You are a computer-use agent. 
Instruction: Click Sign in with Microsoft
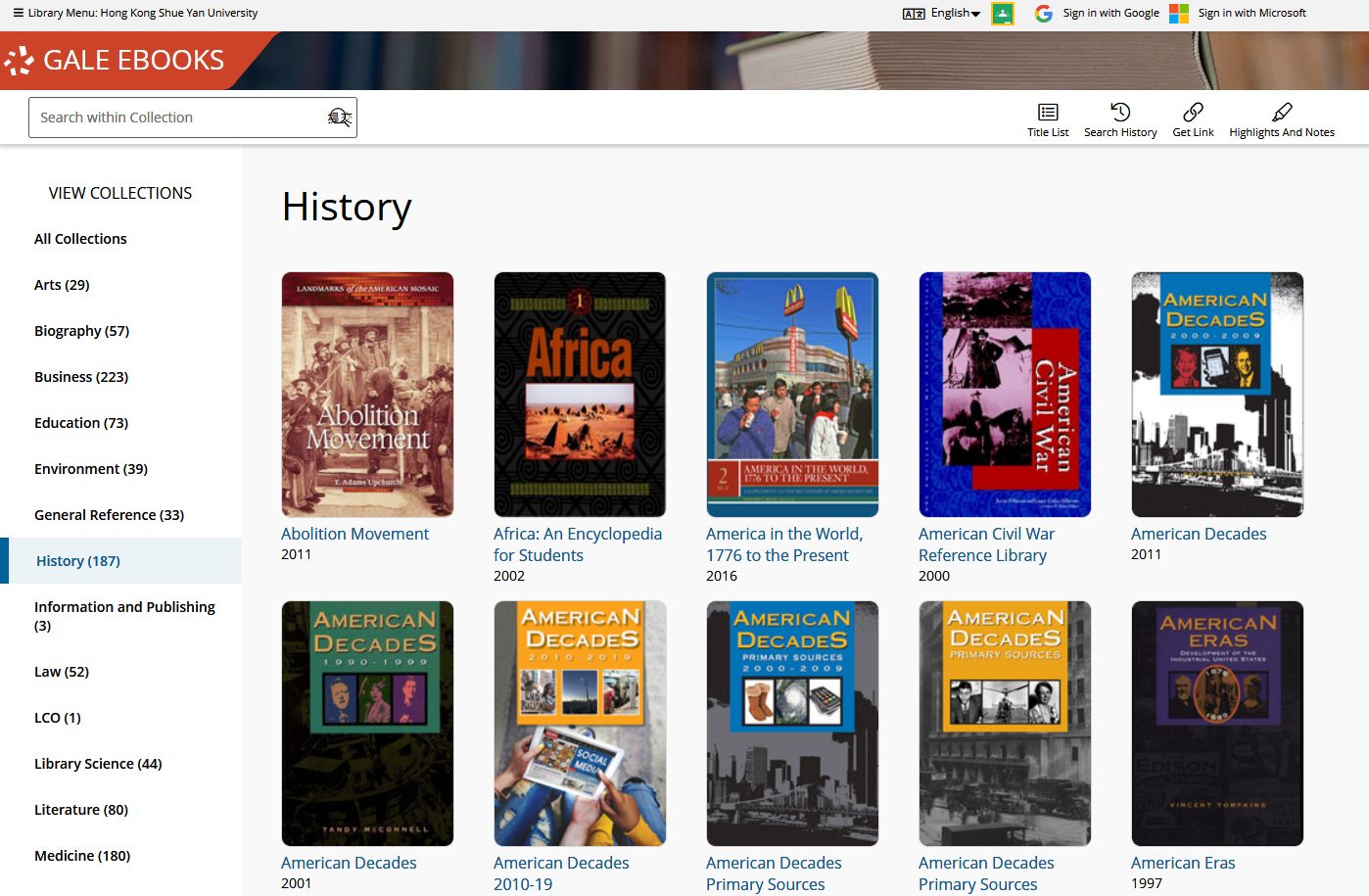coord(1251,14)
